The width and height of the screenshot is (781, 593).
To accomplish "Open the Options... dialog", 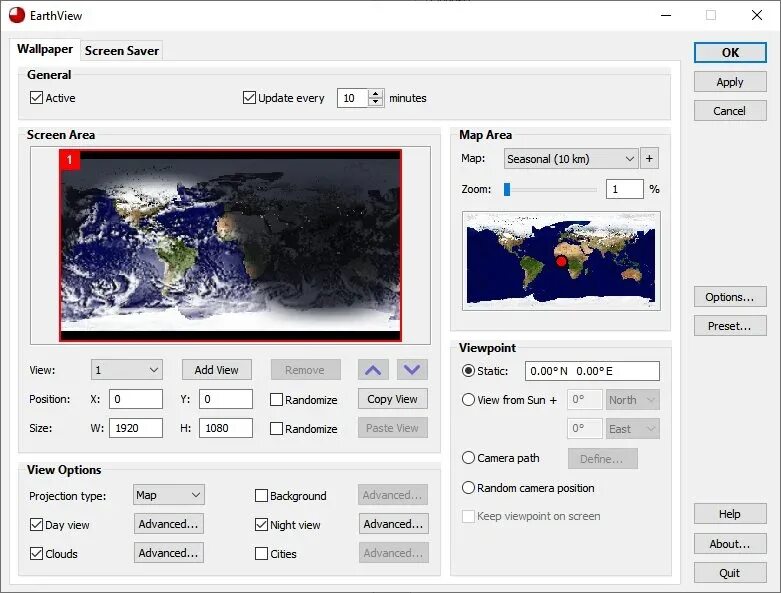I will tap(730, 297).
